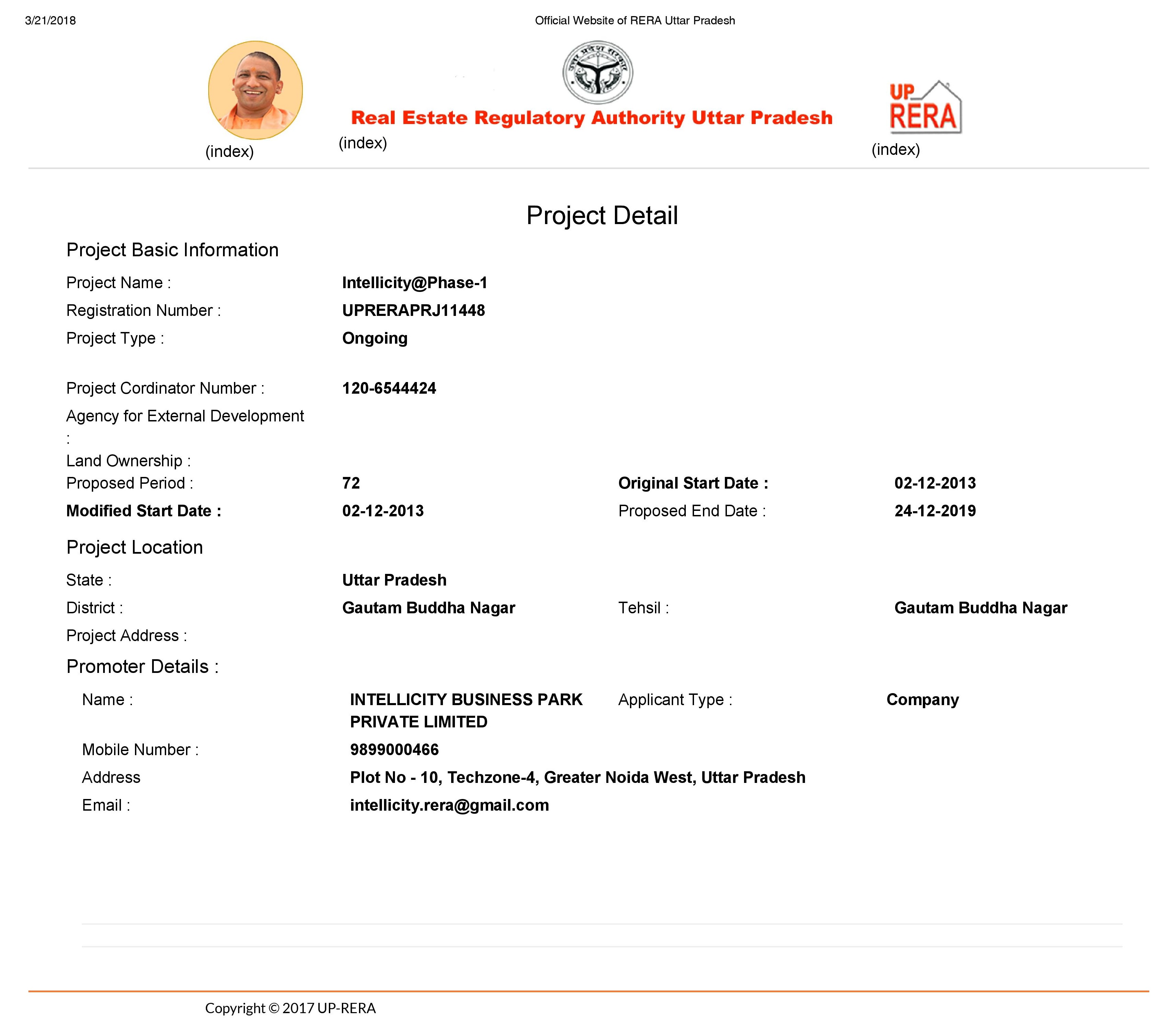Screen dimensions: 1176x1020
Task: Click the Registration Number label
Action: (x=144, y=311)
